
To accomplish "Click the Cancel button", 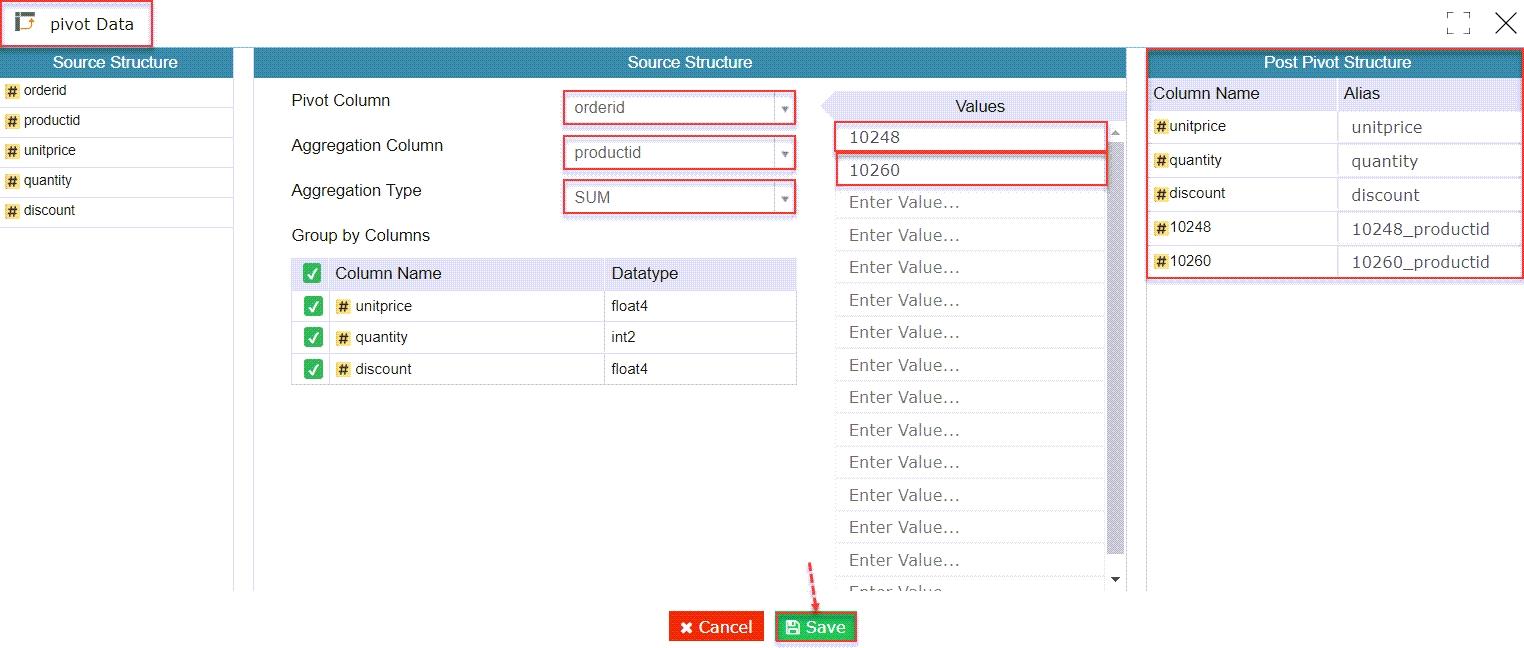I will [x=715, y=626].
